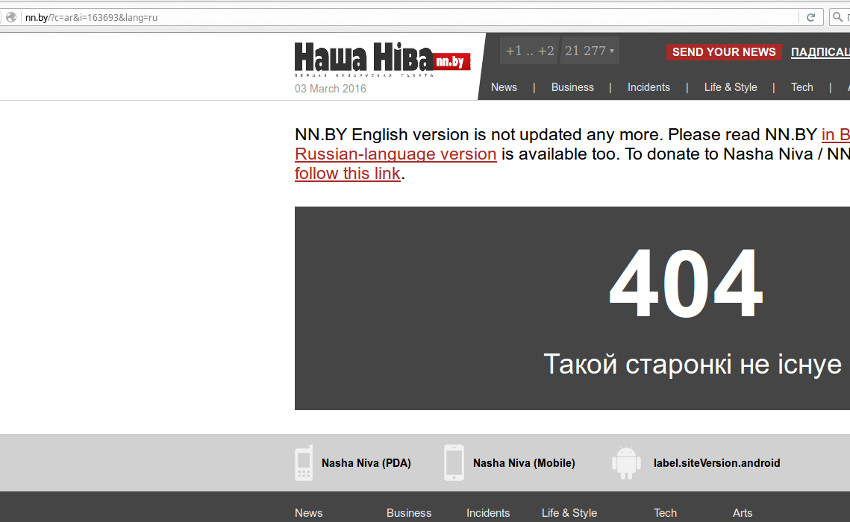This screenshot has width=850, height=522.
Task: Click the globe icon in address bar
Action: click(x=12, y=17)
